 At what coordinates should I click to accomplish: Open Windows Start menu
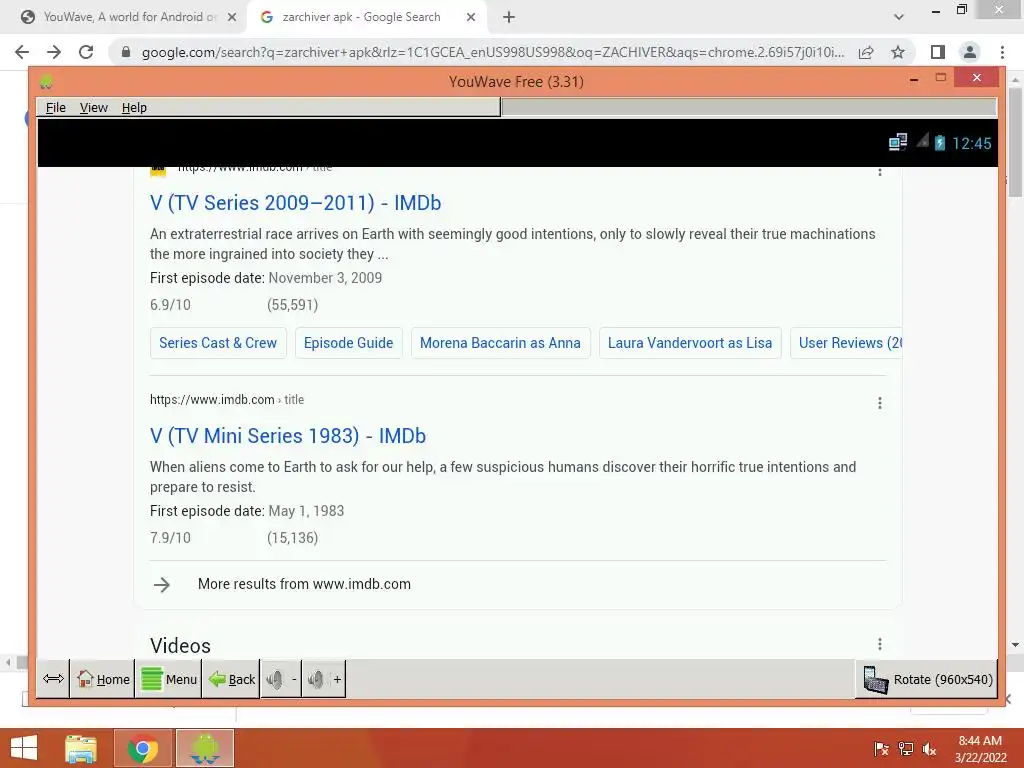(24, 748)
